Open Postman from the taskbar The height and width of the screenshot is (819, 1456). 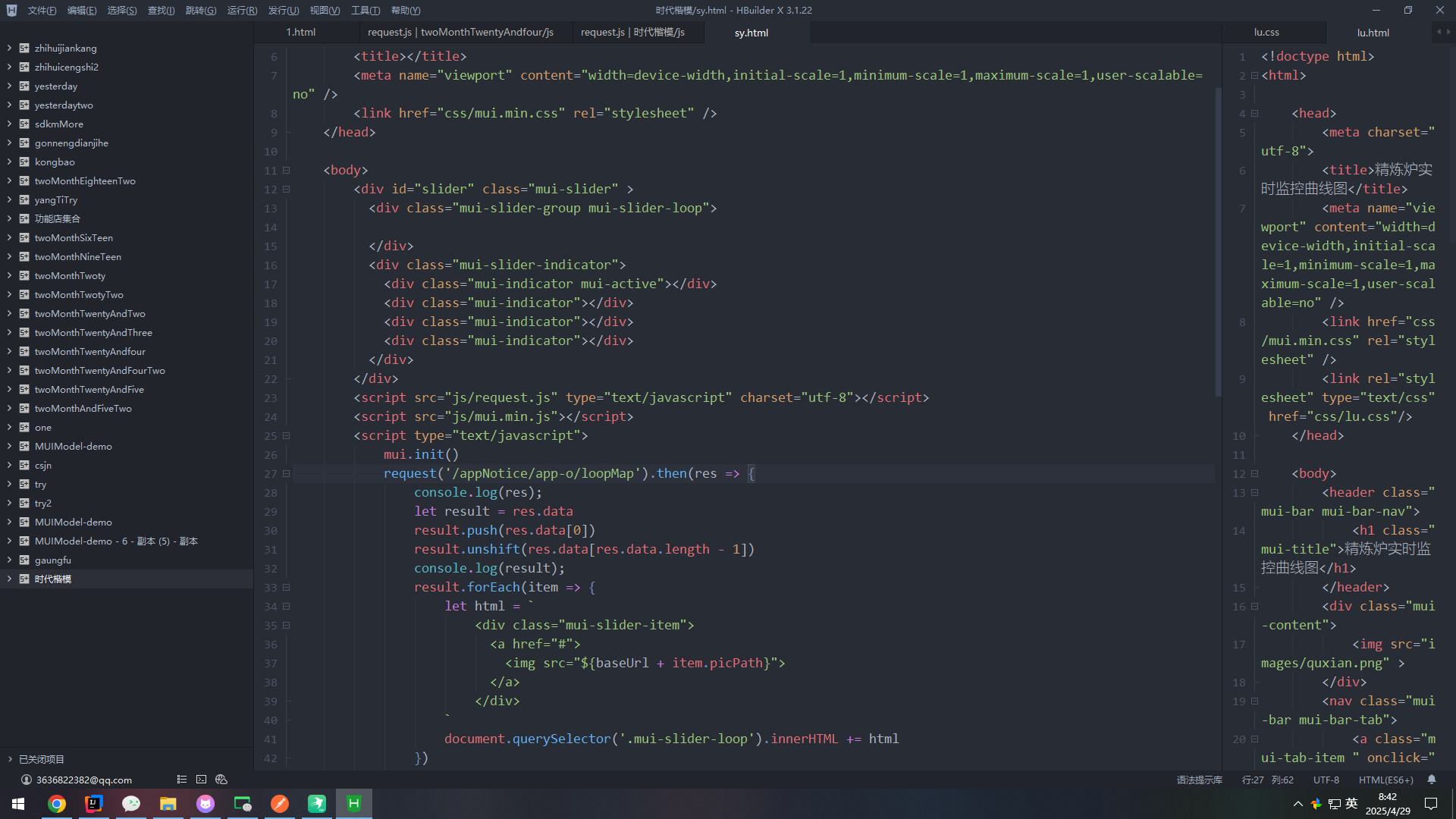tap(280, 804)
